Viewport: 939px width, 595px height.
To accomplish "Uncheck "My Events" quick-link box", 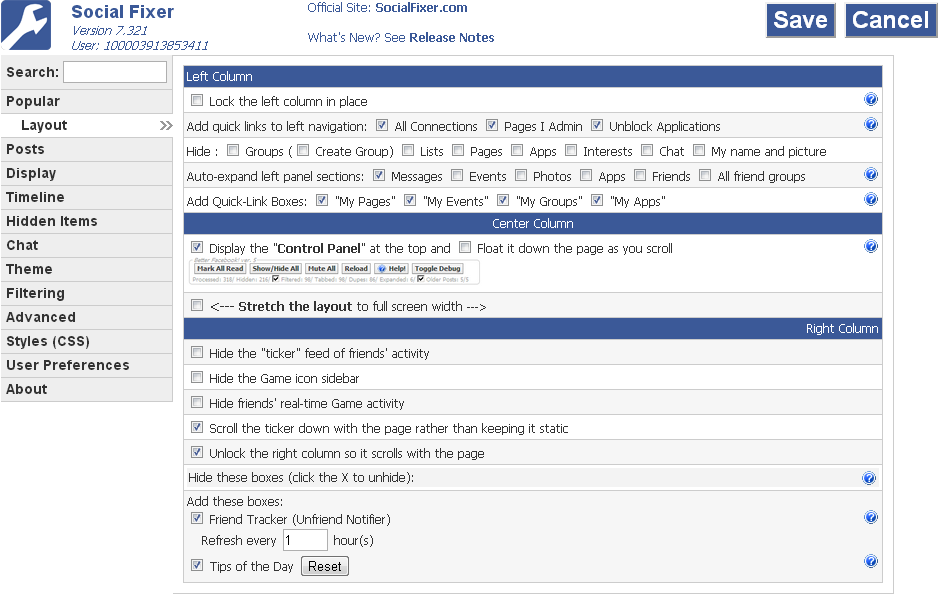I will click(410, 200).
